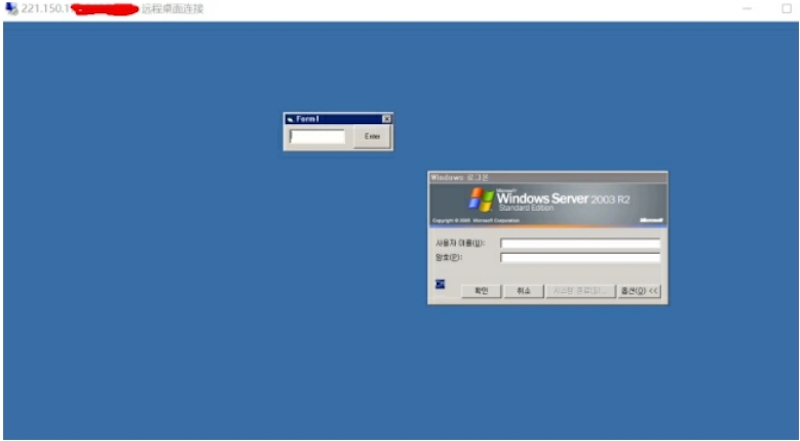Click the text box in Form1

[x=318, y=136]
